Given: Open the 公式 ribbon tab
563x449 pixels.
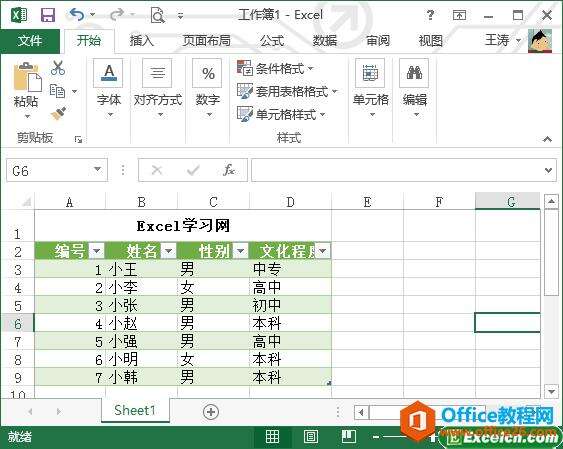Looking at the screenshot, I should coord(272,41).
